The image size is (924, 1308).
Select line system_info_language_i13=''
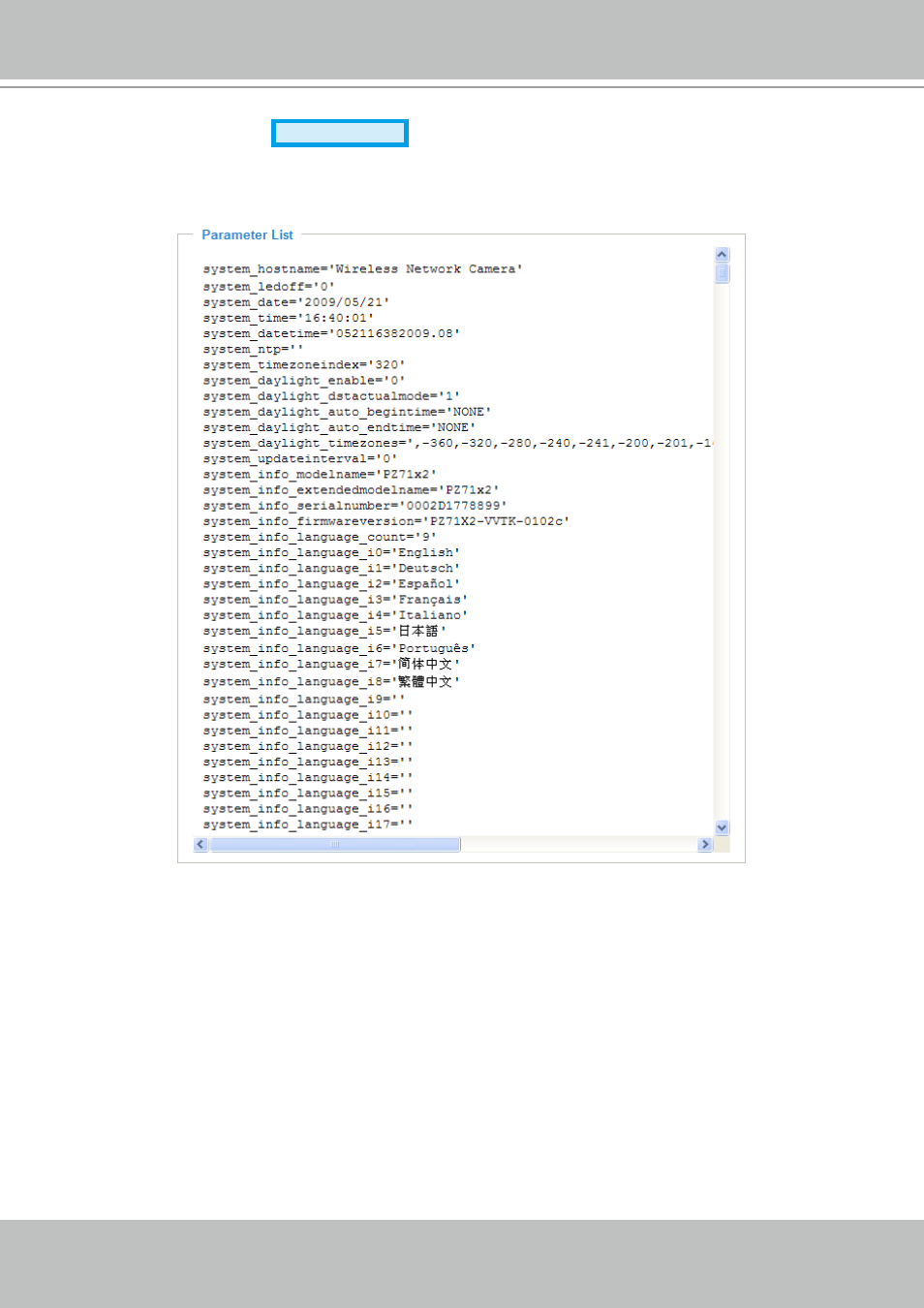click(308, 762)
